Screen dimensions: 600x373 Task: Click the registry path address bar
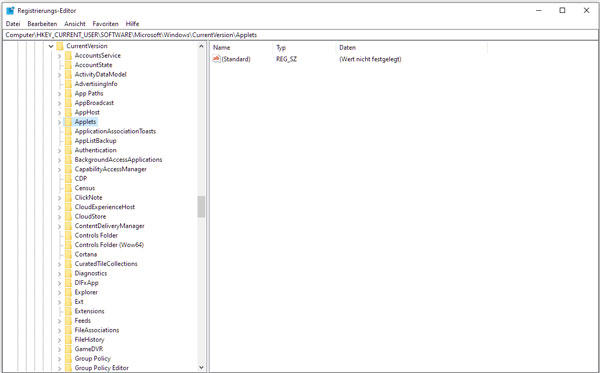(300, 35)
